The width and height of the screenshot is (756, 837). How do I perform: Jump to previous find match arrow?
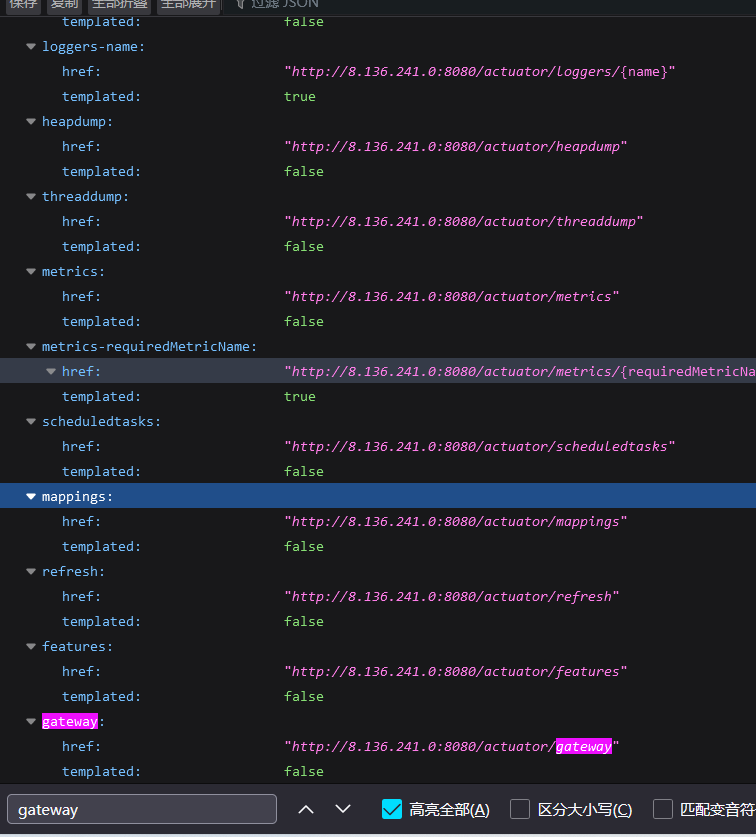(305, 809)
